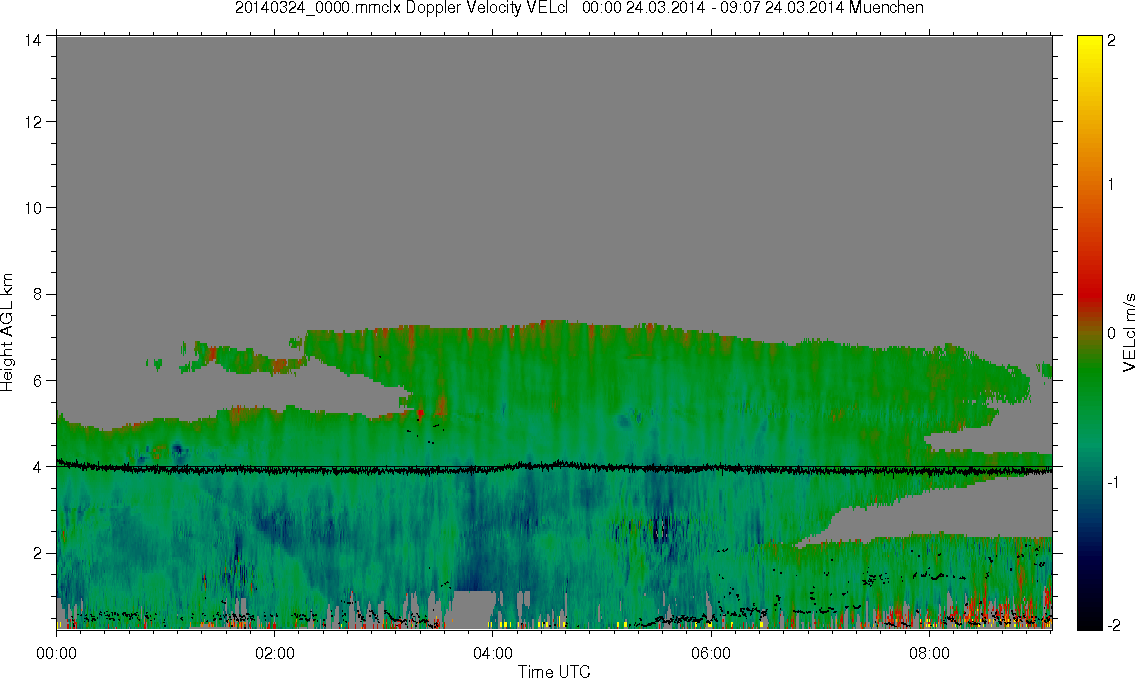Click the colorbar value 0 label
The height and width of the screenshot is (678, 1135).
click(1112, 334)
